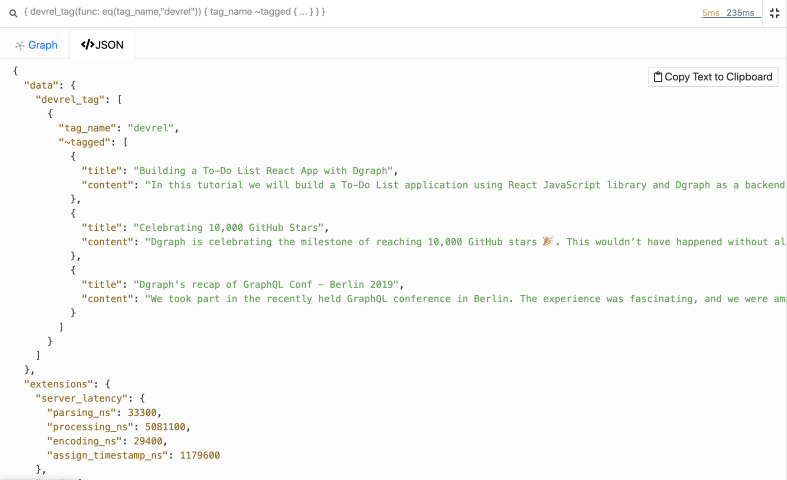
Task: Click the magnifier icon beside the query
Action: [12, 12]
